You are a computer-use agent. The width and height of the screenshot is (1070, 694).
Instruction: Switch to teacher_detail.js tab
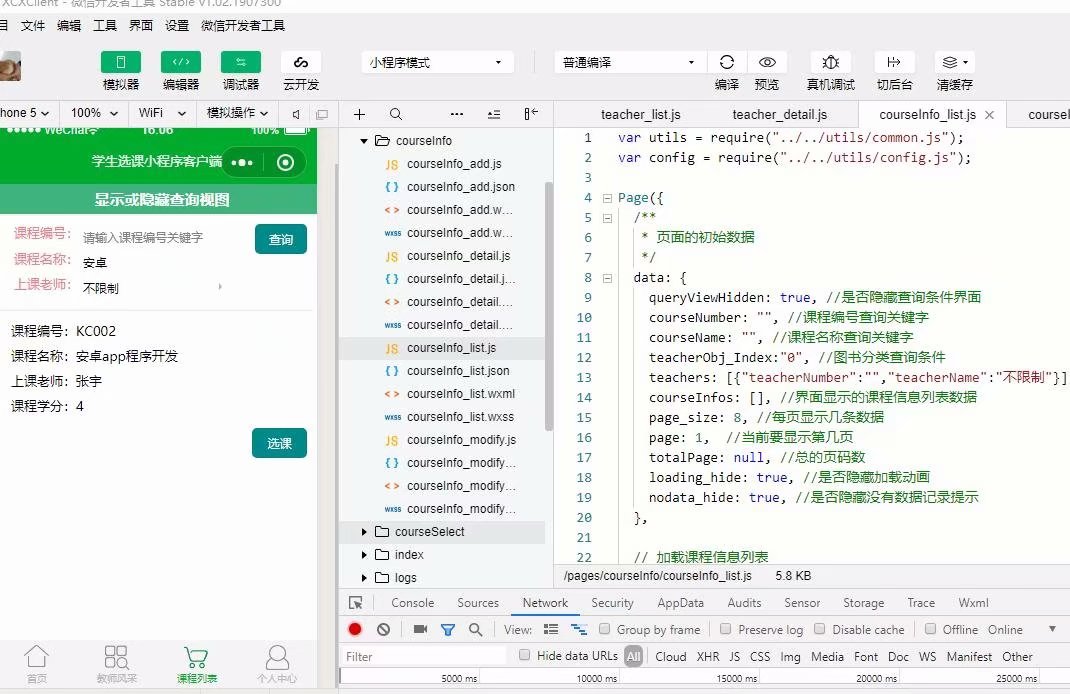779,114
